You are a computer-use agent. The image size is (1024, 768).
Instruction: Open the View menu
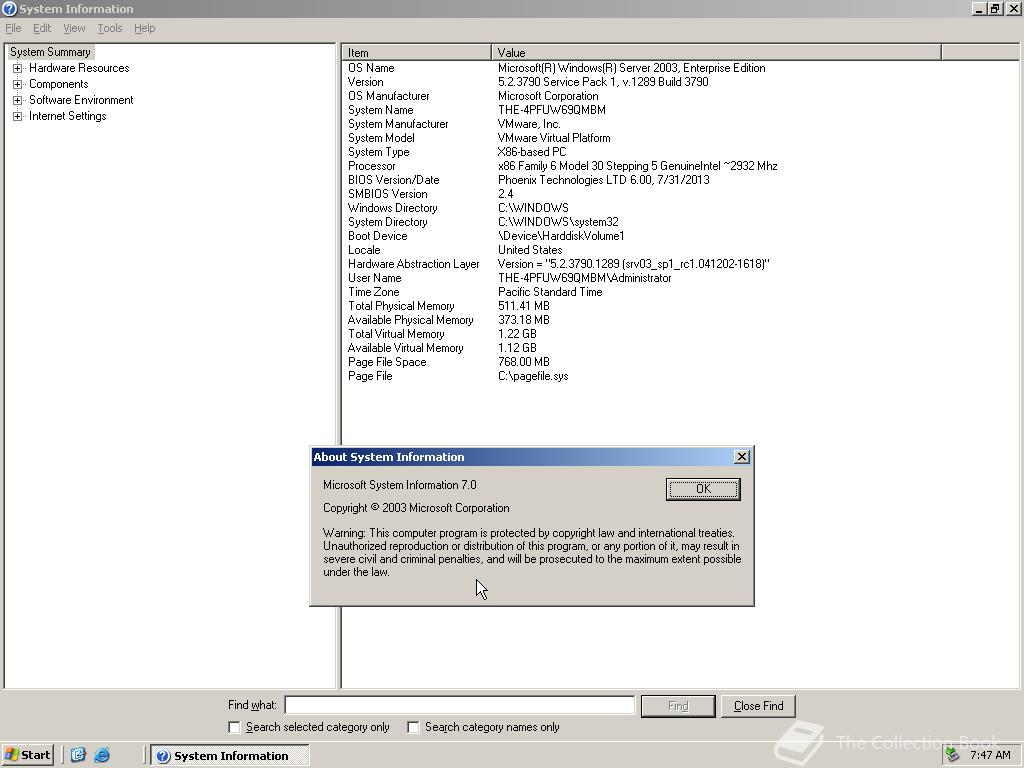[x=74, y=28]
